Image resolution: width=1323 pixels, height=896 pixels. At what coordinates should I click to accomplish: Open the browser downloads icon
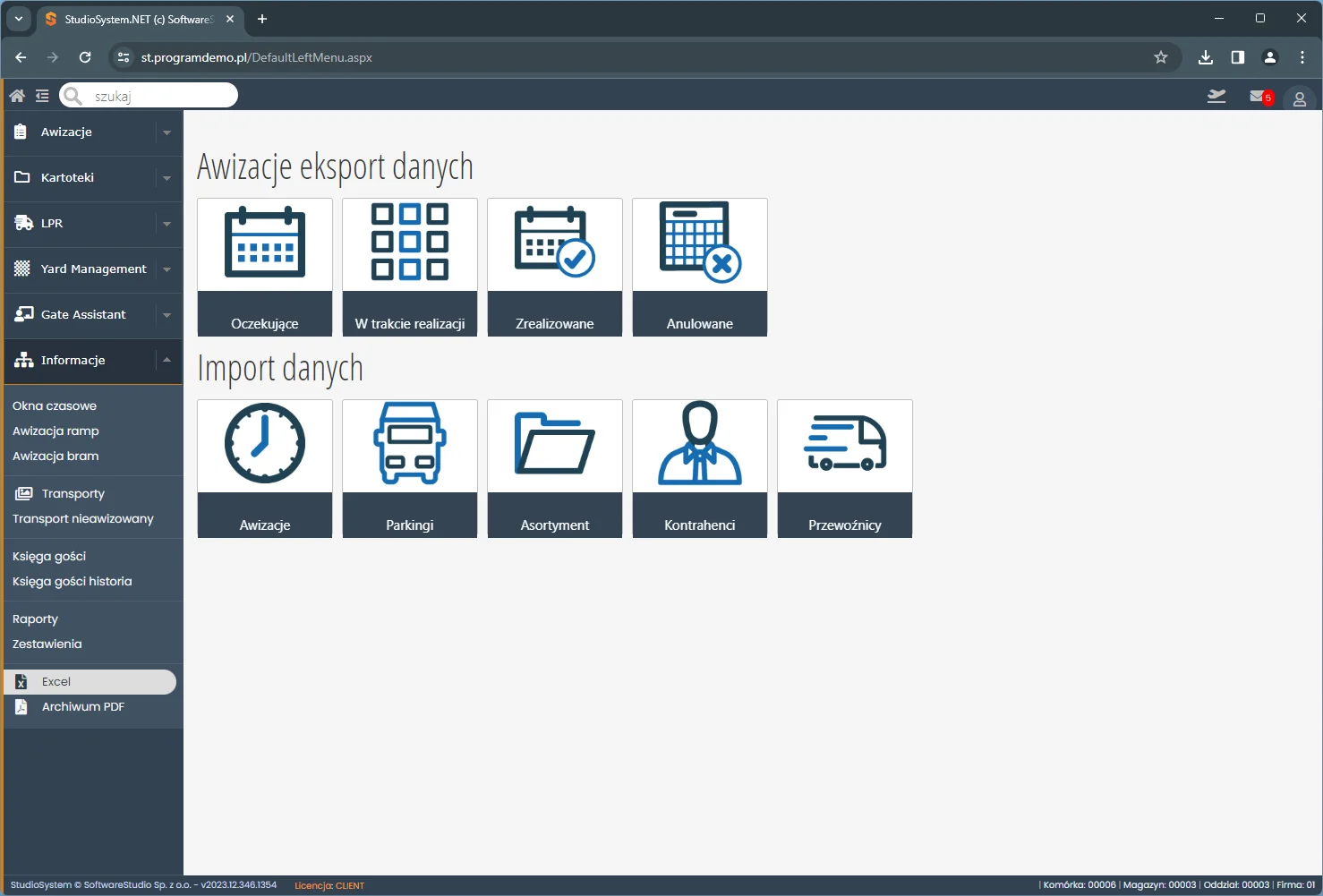1206,57
